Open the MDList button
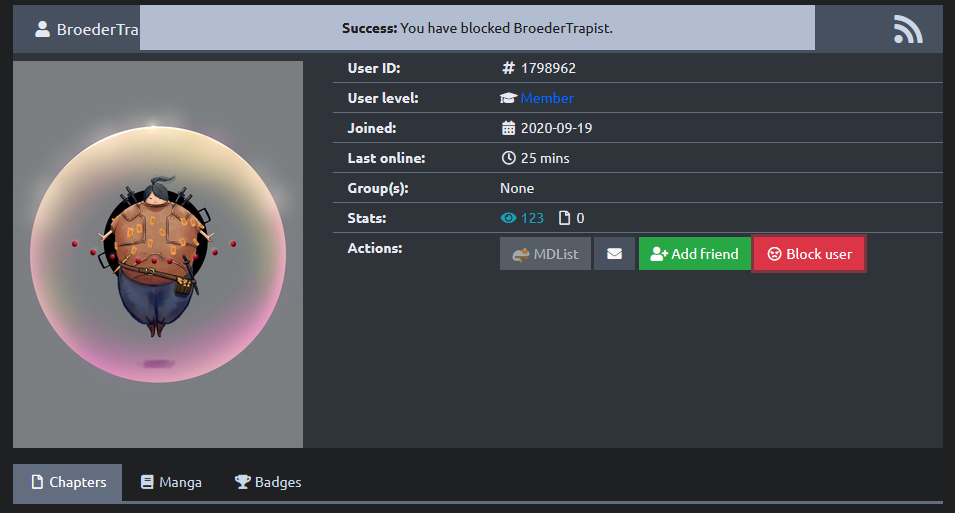 (545, 254)
